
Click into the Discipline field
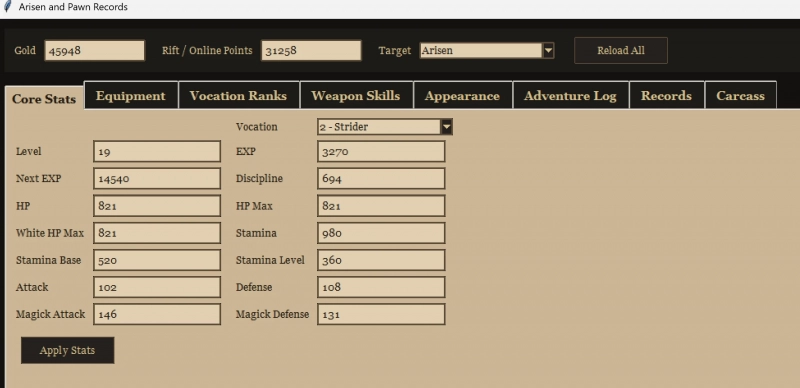[x=381, y=179]
